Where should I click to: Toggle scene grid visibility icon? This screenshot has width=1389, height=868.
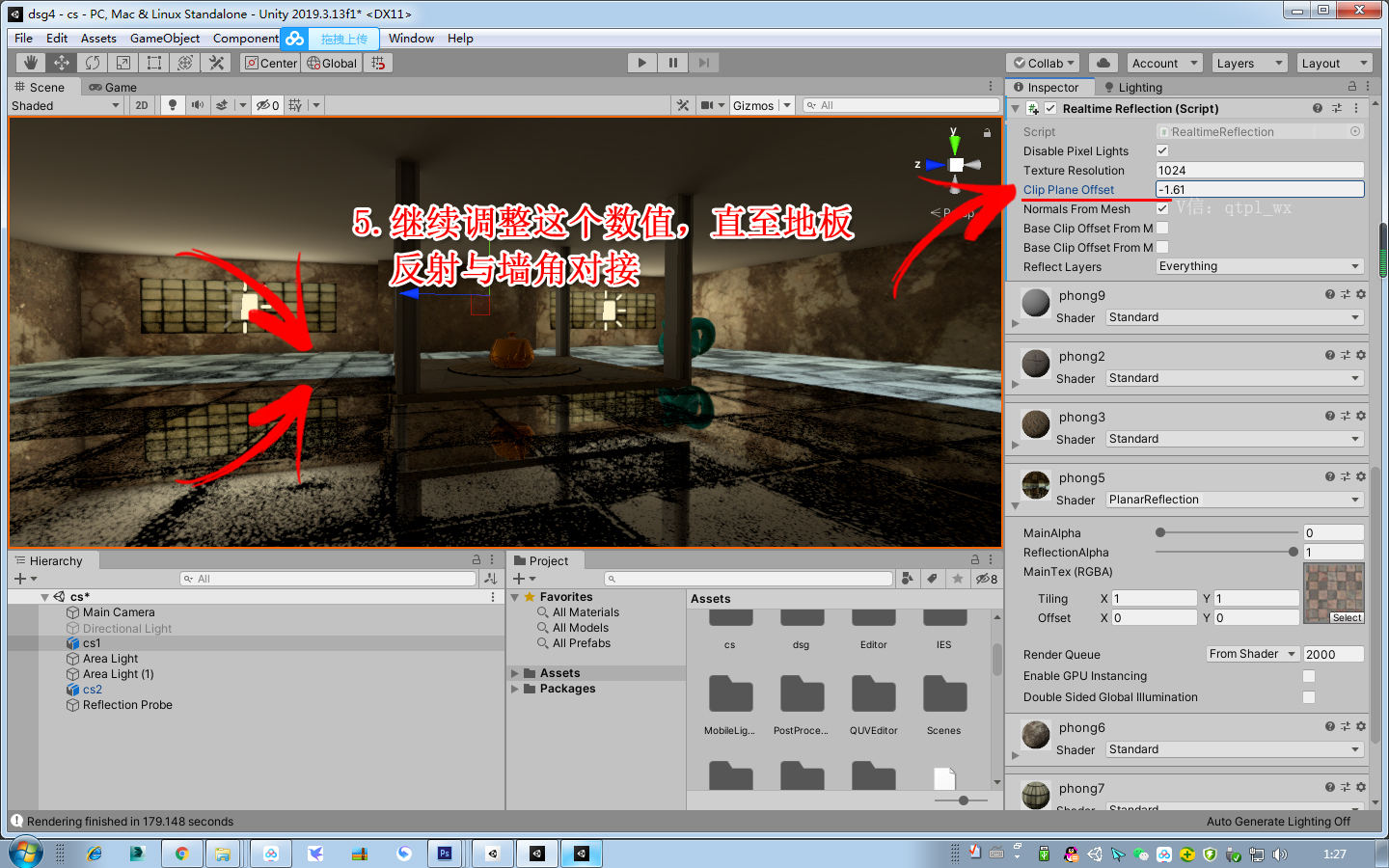point(295,105)
